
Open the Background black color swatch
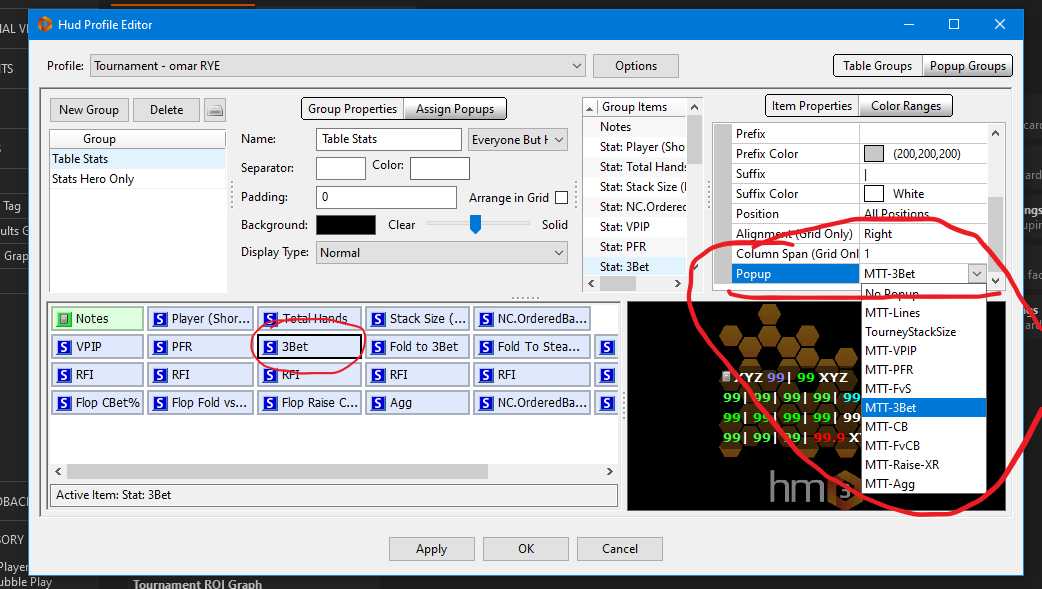tap(346, 225)
